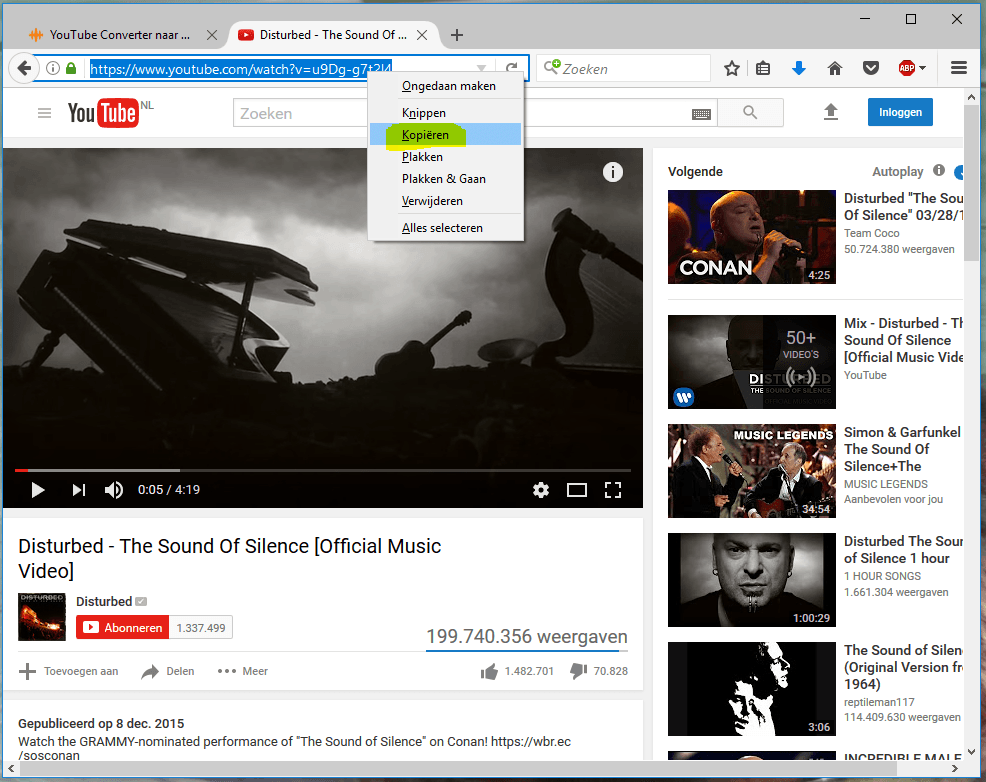Screen dimensions: 986x782
Task: Open the Conan Disturbed video thumbnail
Action: pyautogui.click(x=751, y=237)
